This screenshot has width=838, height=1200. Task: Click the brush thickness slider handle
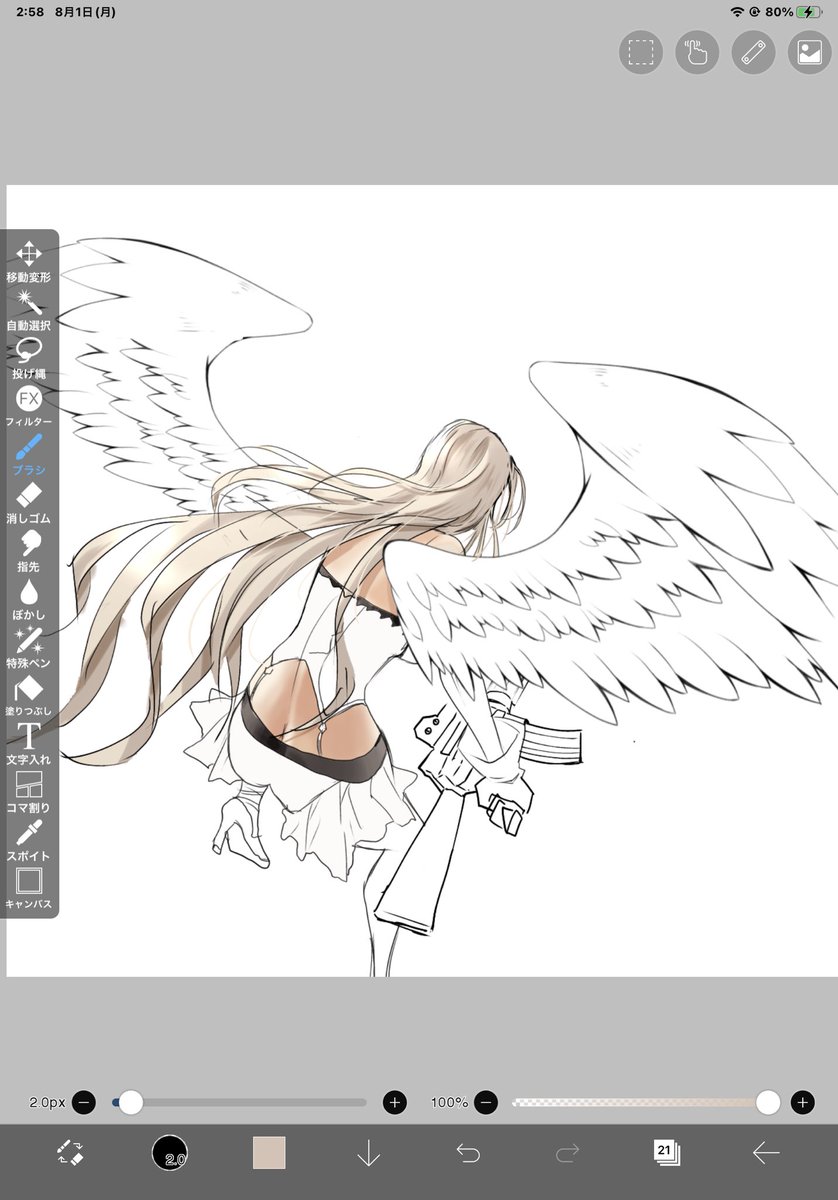point(131,1102)
